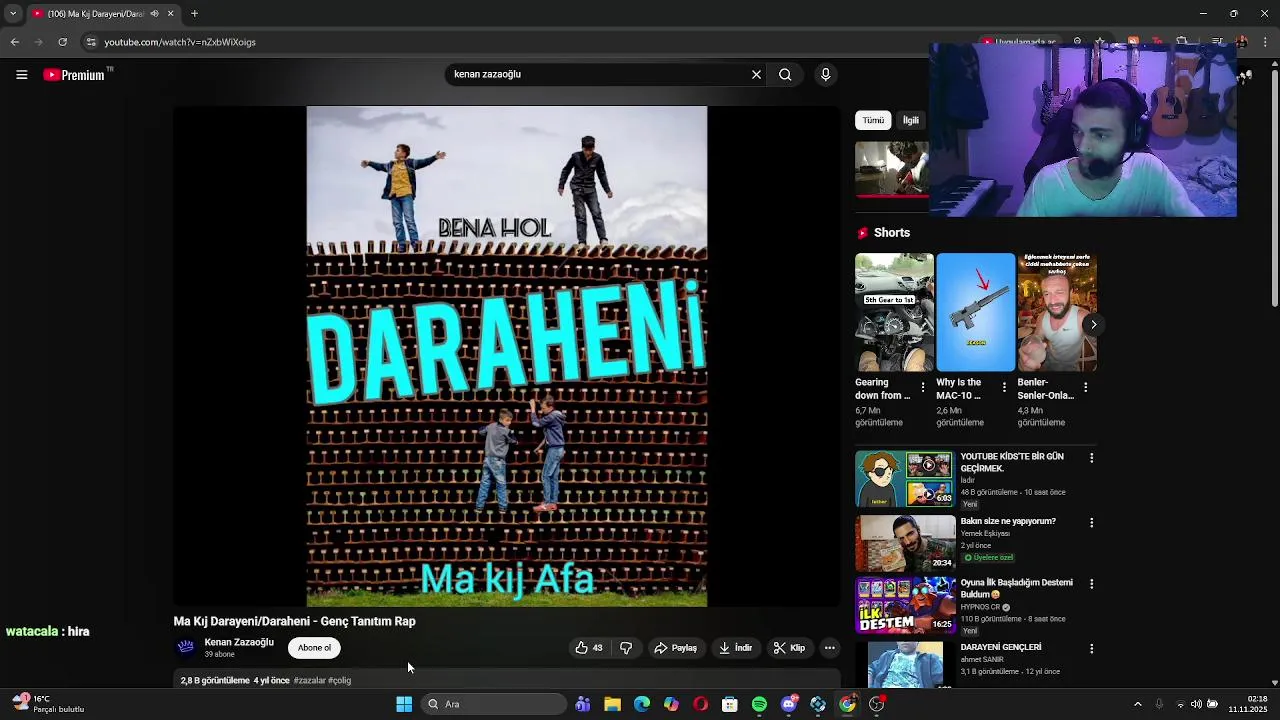Open the weather widget showing 16°C

coord(48,704)
